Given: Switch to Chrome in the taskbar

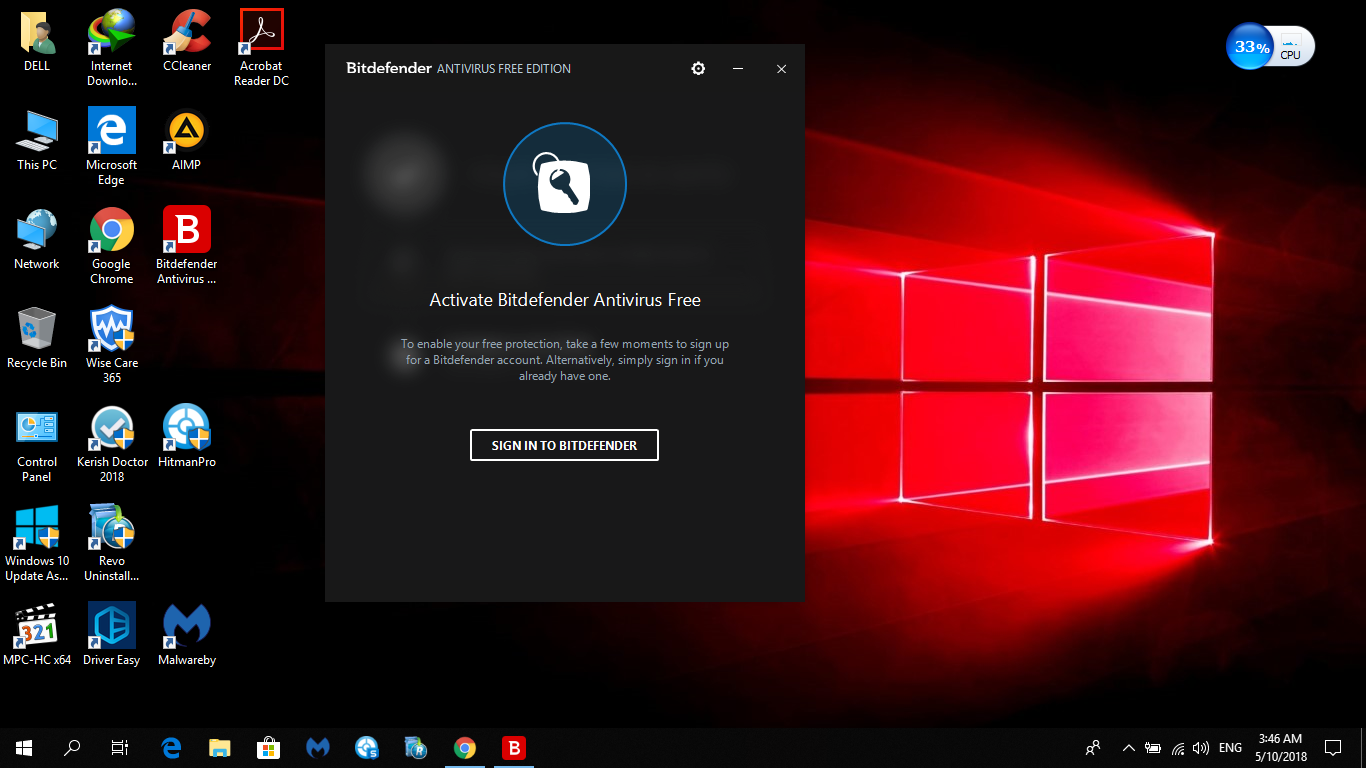Looking at the screenshot, I should 465,747.
